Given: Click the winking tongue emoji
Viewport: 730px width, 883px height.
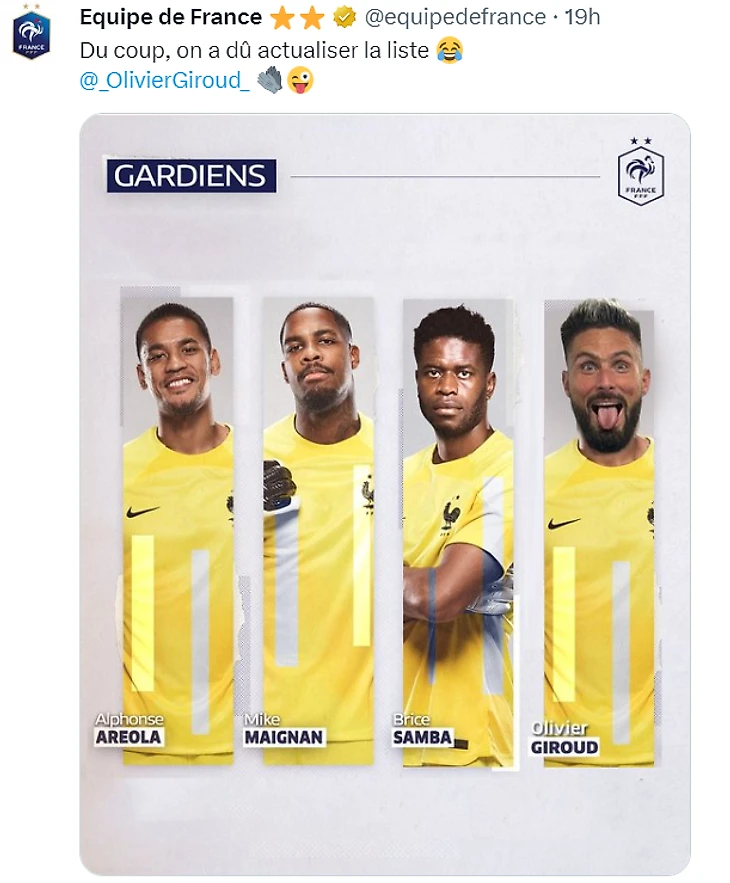Looking at the screenshot, I should [x=300, y=80].
